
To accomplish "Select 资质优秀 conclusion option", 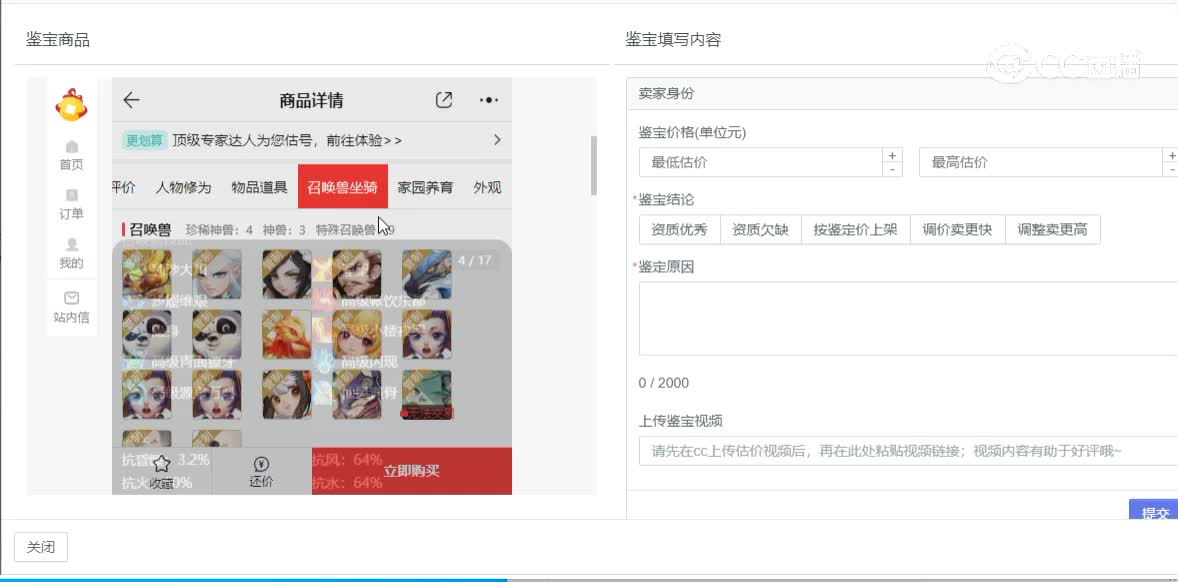I will click(x=679, y=230).
